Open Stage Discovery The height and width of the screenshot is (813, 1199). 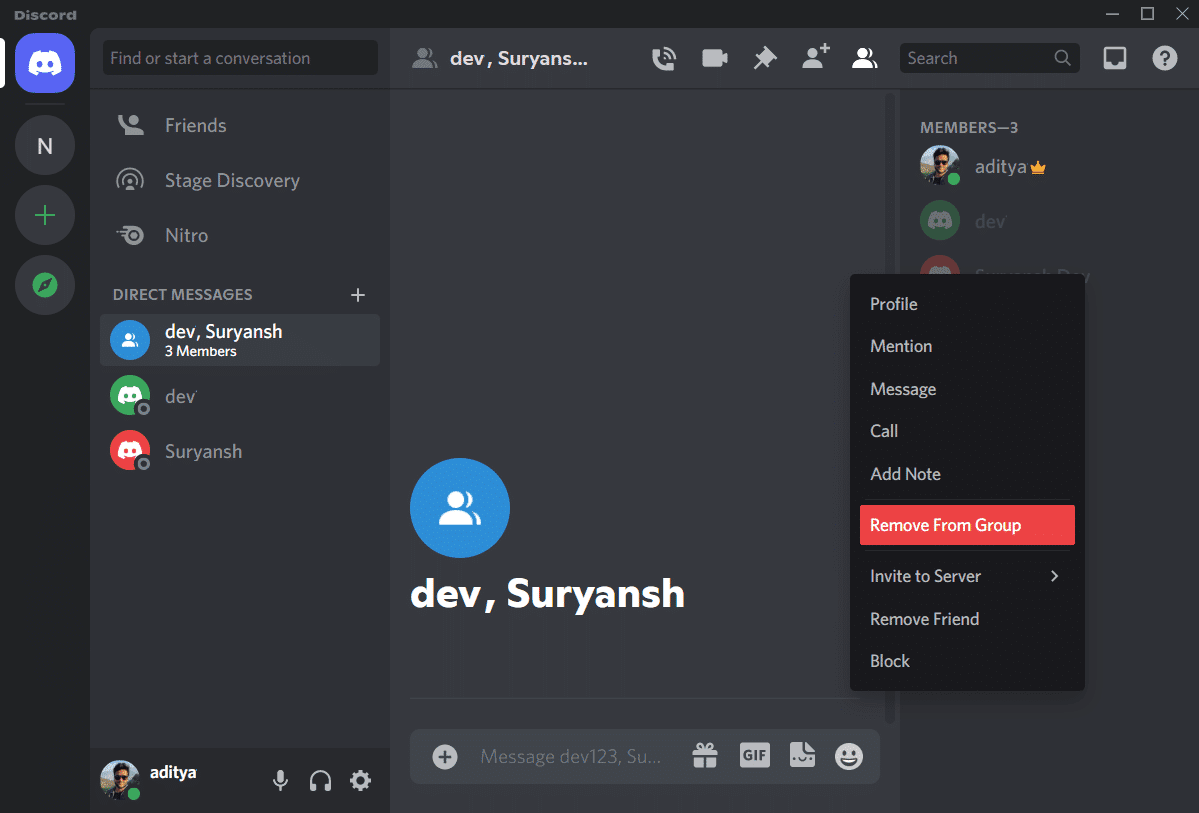click(231, 180)
